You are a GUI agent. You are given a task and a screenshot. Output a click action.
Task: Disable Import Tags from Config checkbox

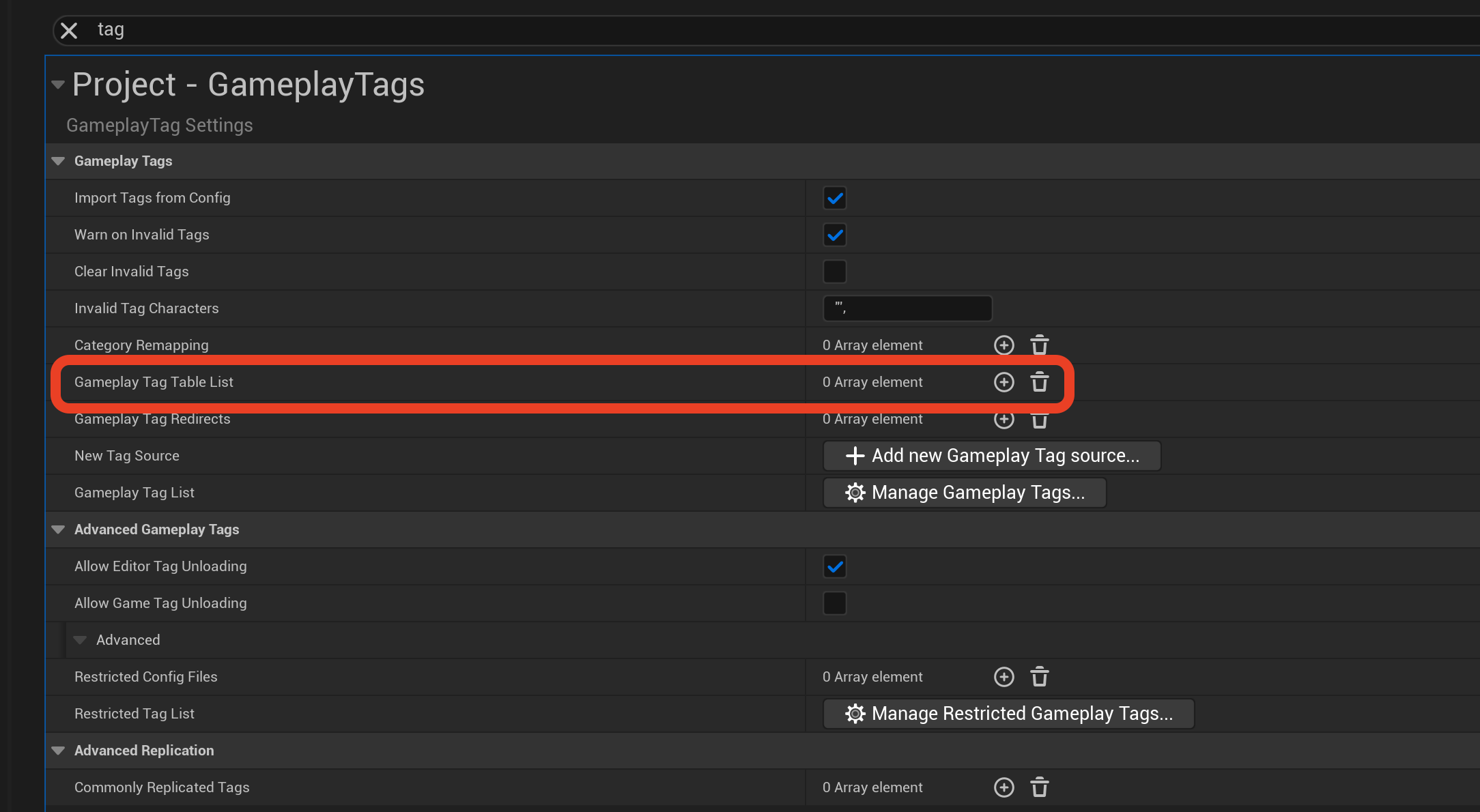click(x=835, y=199)
